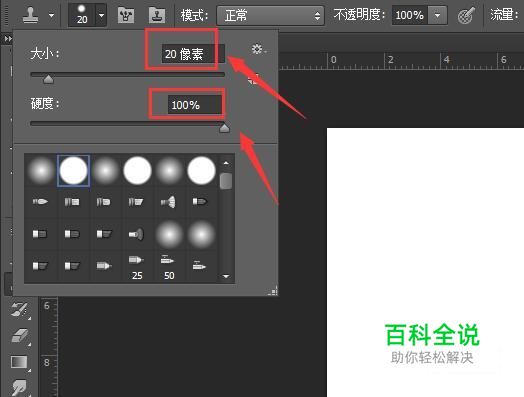
Task: Open the 不透明度 slider arrow
Action: pos(437,15)
